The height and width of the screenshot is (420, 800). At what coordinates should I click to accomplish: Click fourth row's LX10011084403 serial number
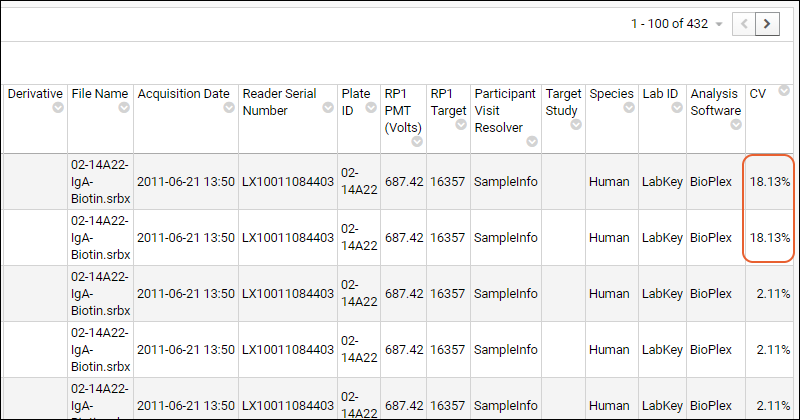click(288, 350)
